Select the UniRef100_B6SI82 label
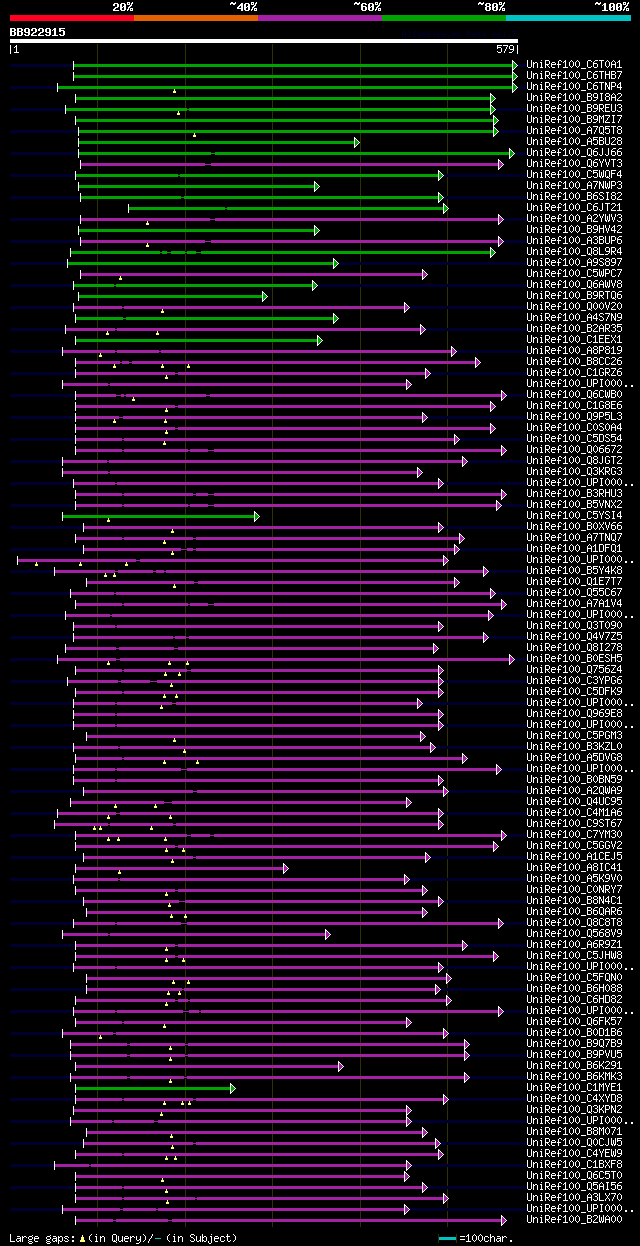 click(574, 196)
